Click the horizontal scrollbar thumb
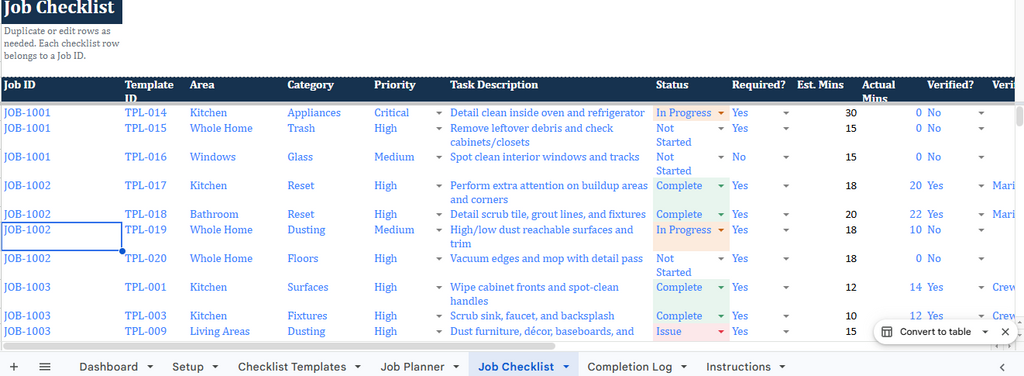This screenshot has width=1024, height=376. point(279,346)
